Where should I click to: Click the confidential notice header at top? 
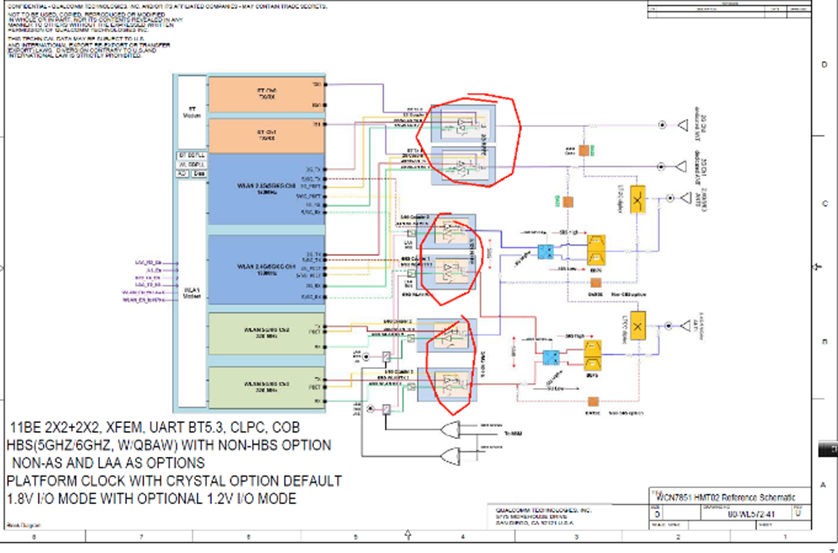167,6
